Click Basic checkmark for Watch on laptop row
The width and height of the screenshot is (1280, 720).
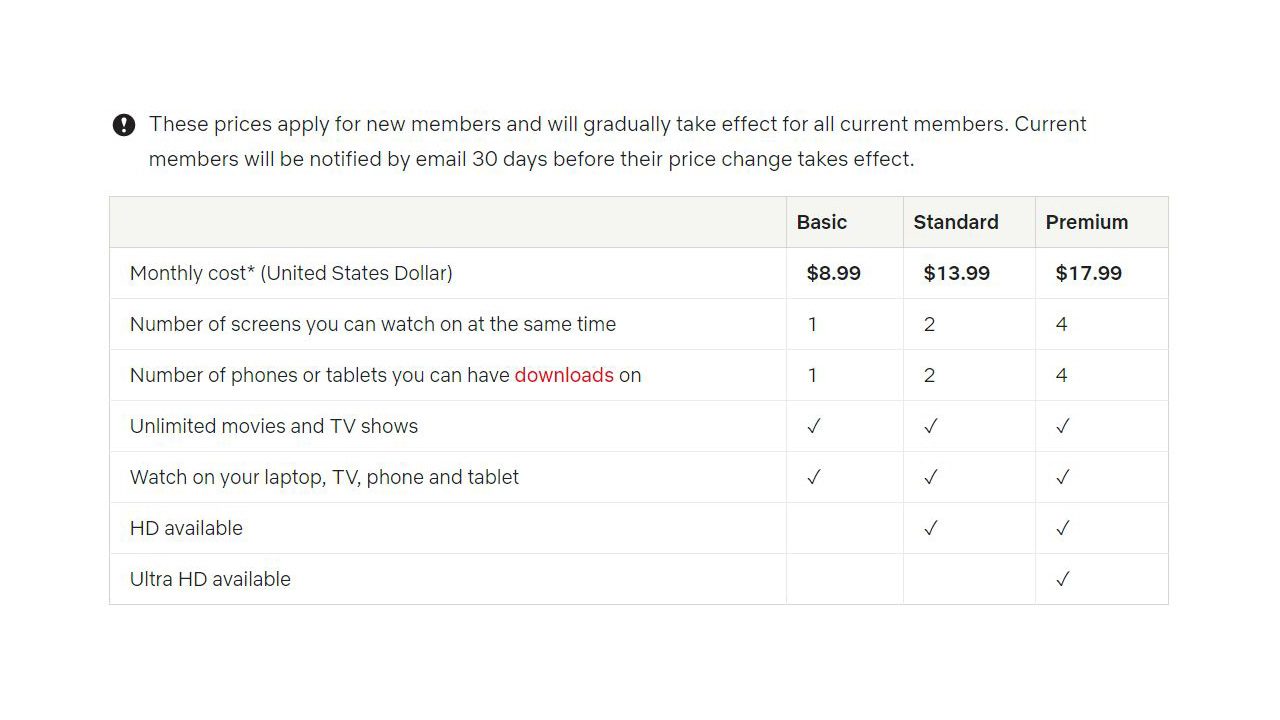point(813,477)
